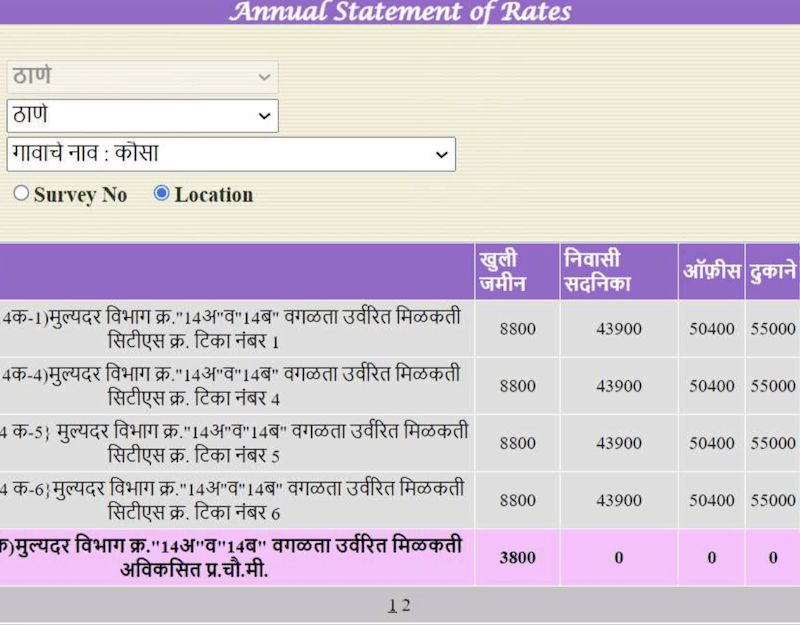The width and height of the screenshot is (800, 625).
Task: Click 8800 in the टिका नंबर 6 row
Action: (517, 501)
